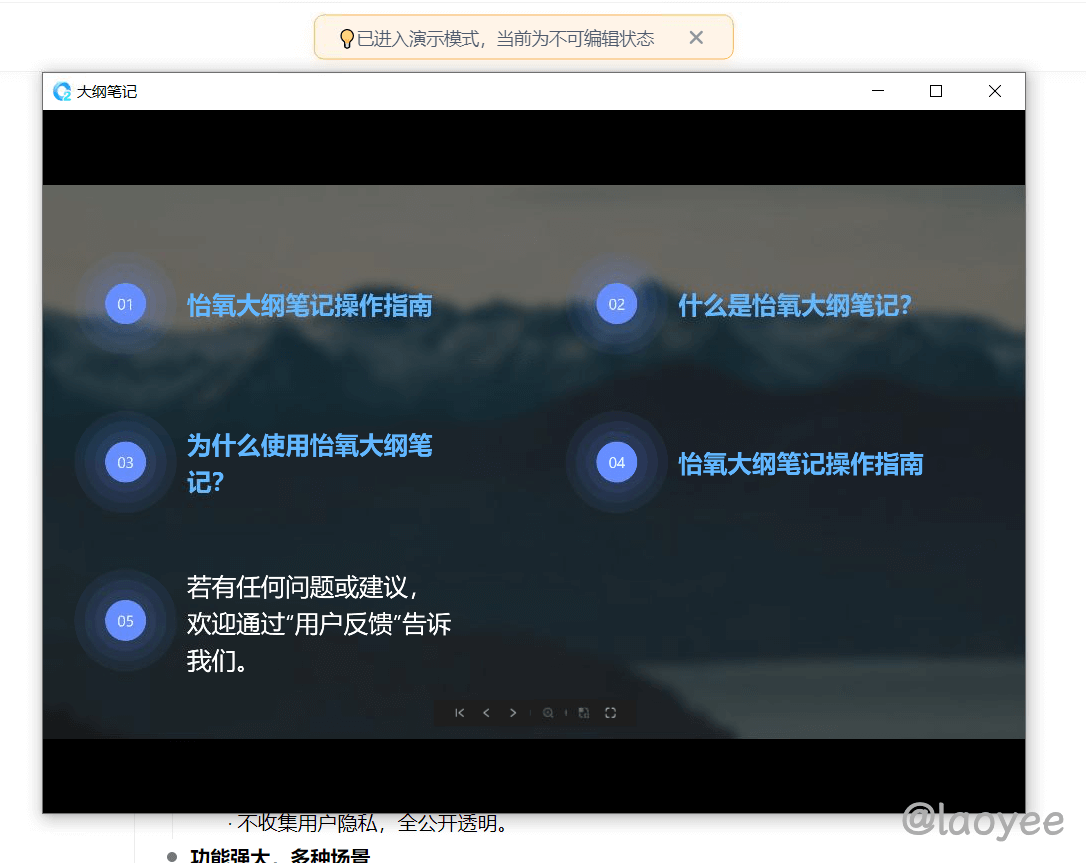Image resolution: width=1086 pixels, height=863 pixels.
Task: Jump to the first slide
Action: tap(459, 713)
